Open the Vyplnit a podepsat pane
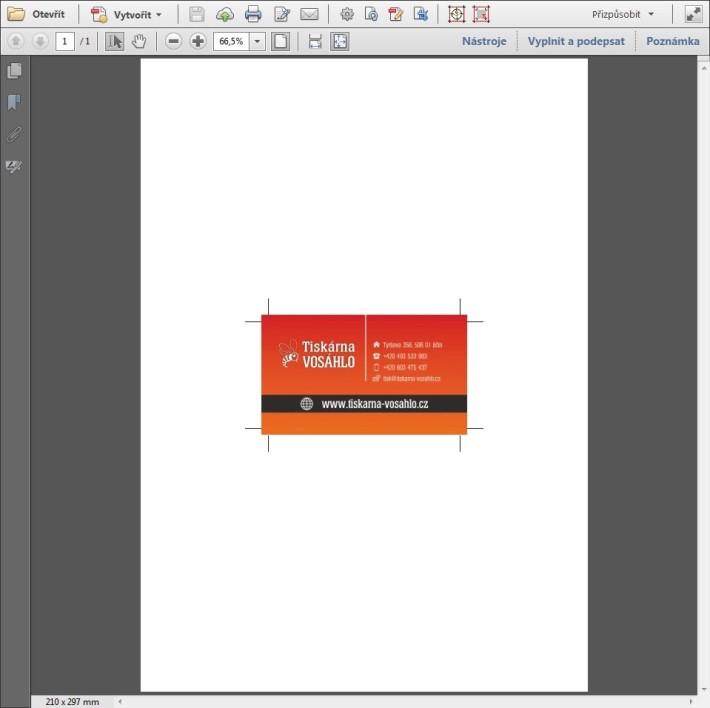Viewport: 710px width, 708px height. (576, 41)
